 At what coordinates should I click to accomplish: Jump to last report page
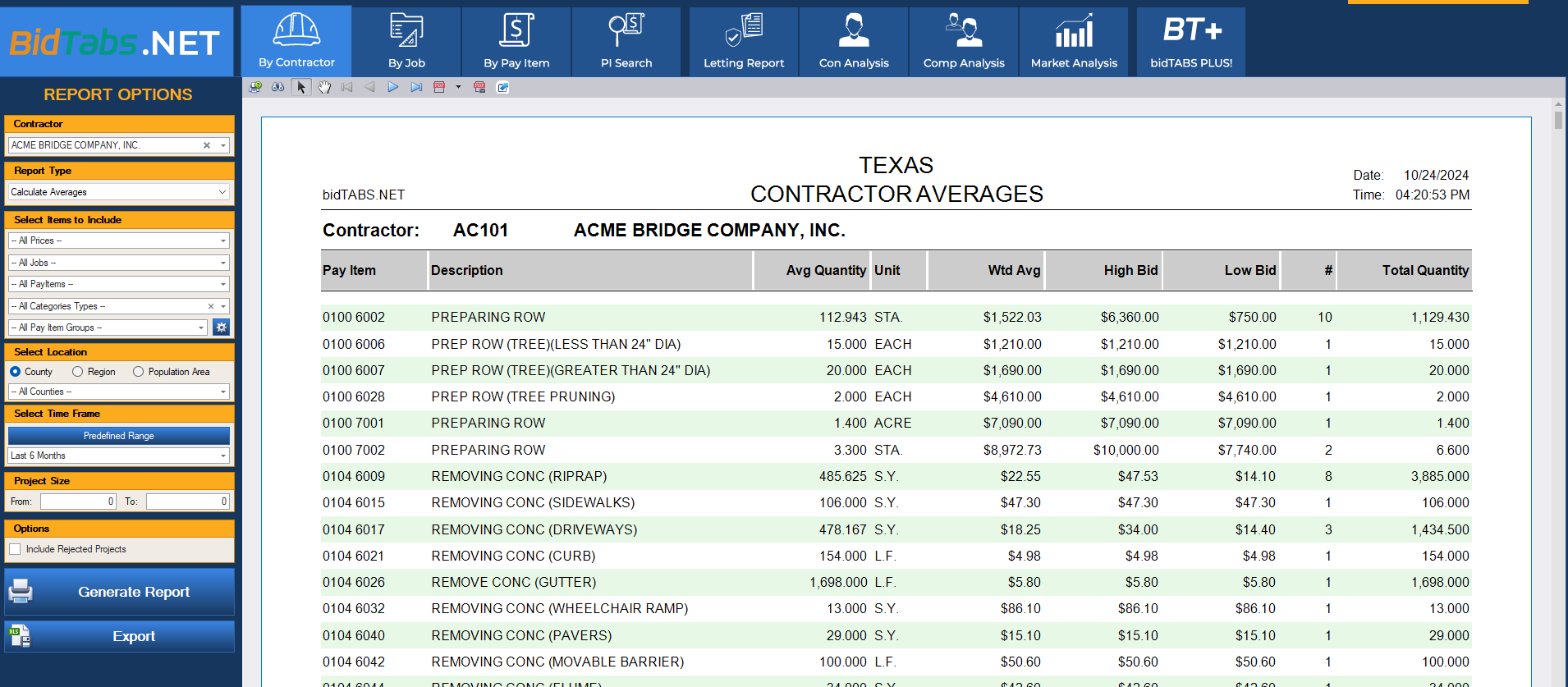416,87
